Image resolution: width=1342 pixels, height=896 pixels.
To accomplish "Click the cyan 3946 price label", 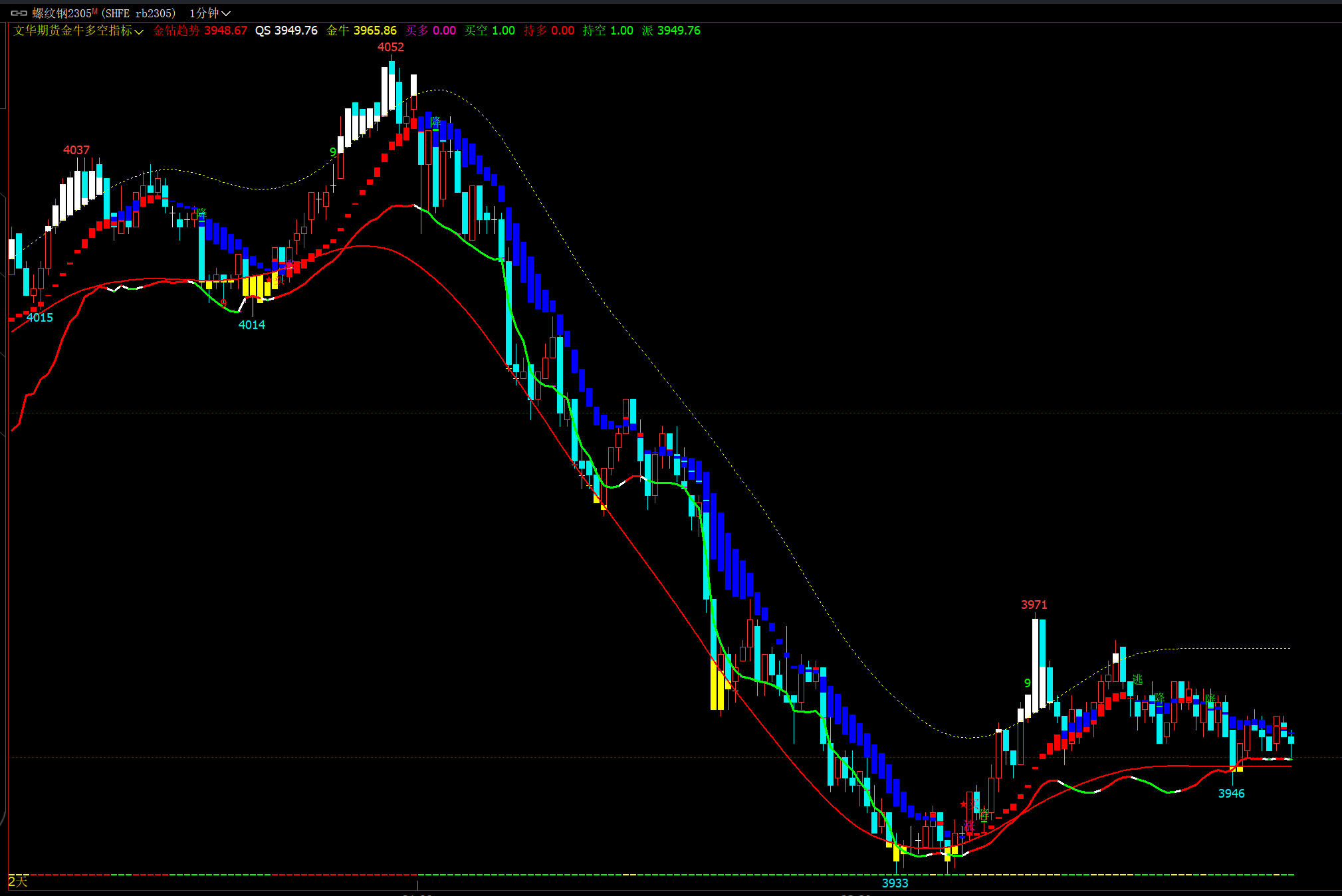I will click(x=1231, y=793).
